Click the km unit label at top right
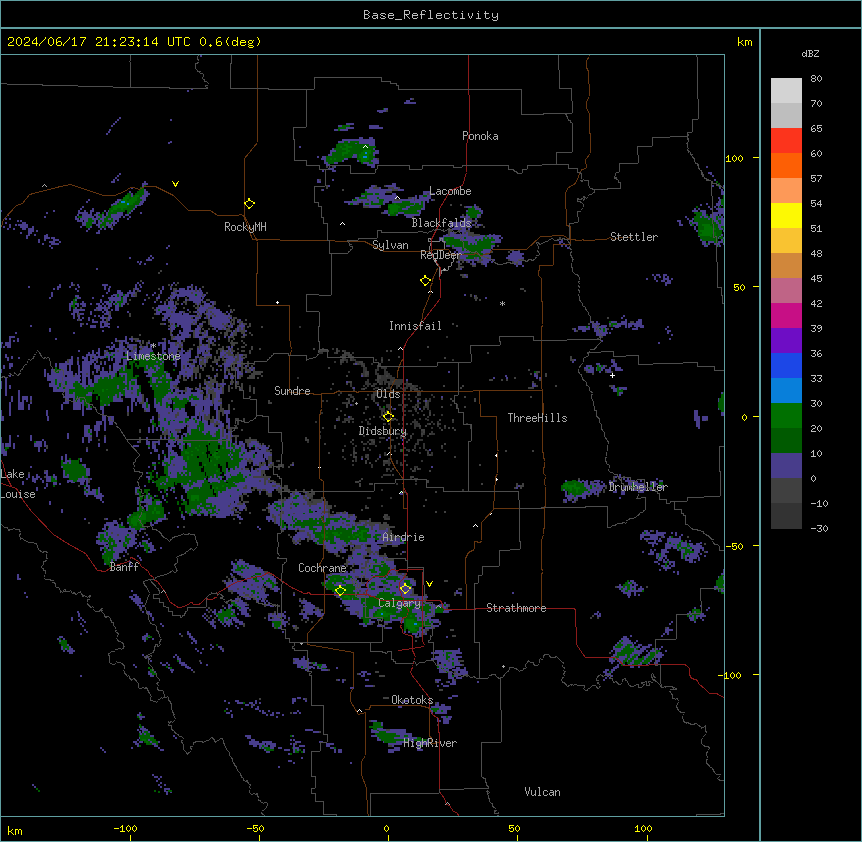The width and height of the screenshot is (862, 842). 744,42
